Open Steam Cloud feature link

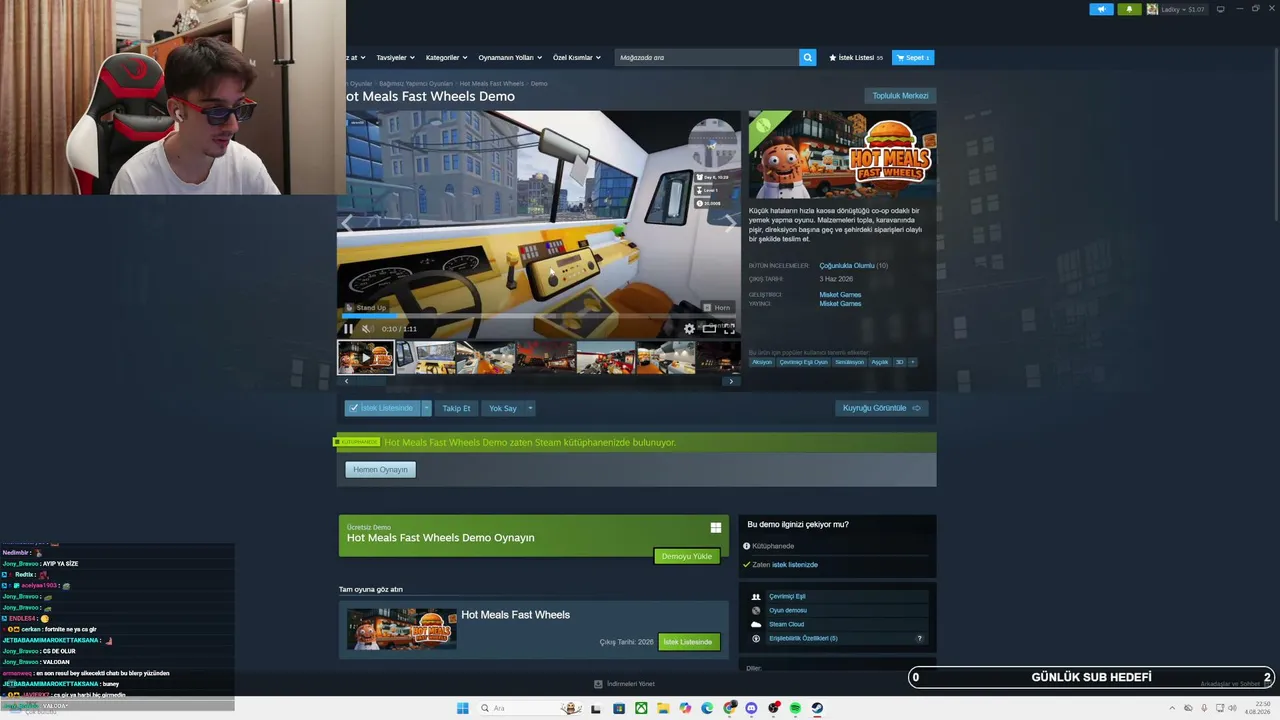point(786,624)
